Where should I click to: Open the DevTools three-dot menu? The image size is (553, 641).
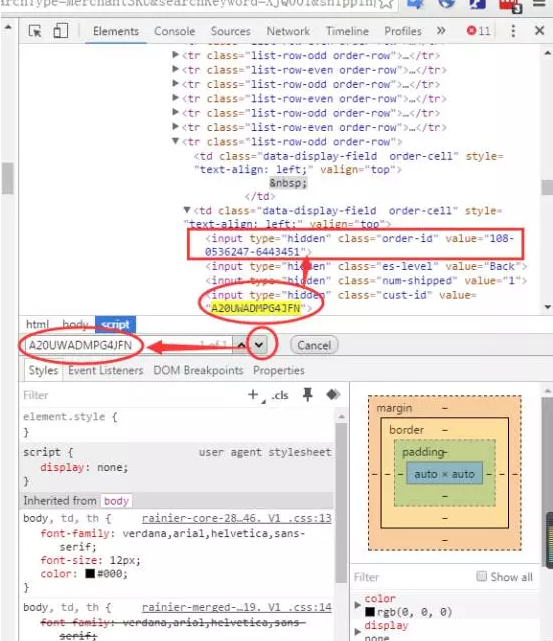(x=513, y=31)
